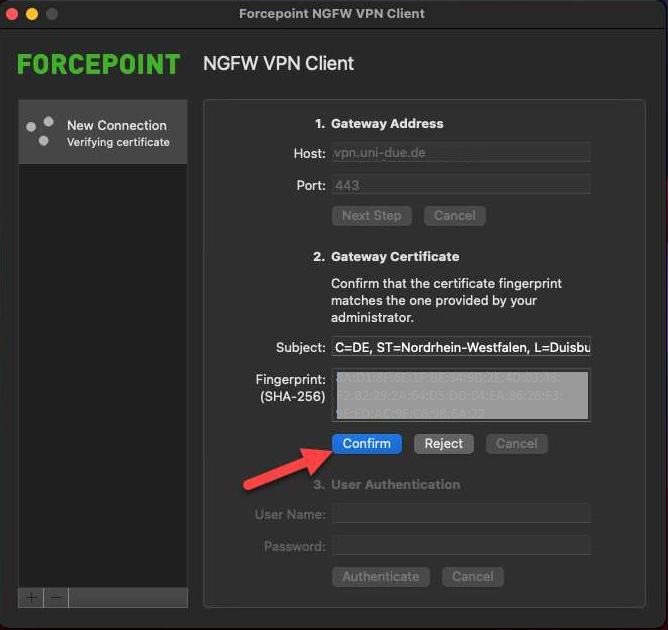Click the certificate Subject field
Image resolution: width=669 pixels, height=630 pixels.
pyautogui.click(x=461, y=347)
